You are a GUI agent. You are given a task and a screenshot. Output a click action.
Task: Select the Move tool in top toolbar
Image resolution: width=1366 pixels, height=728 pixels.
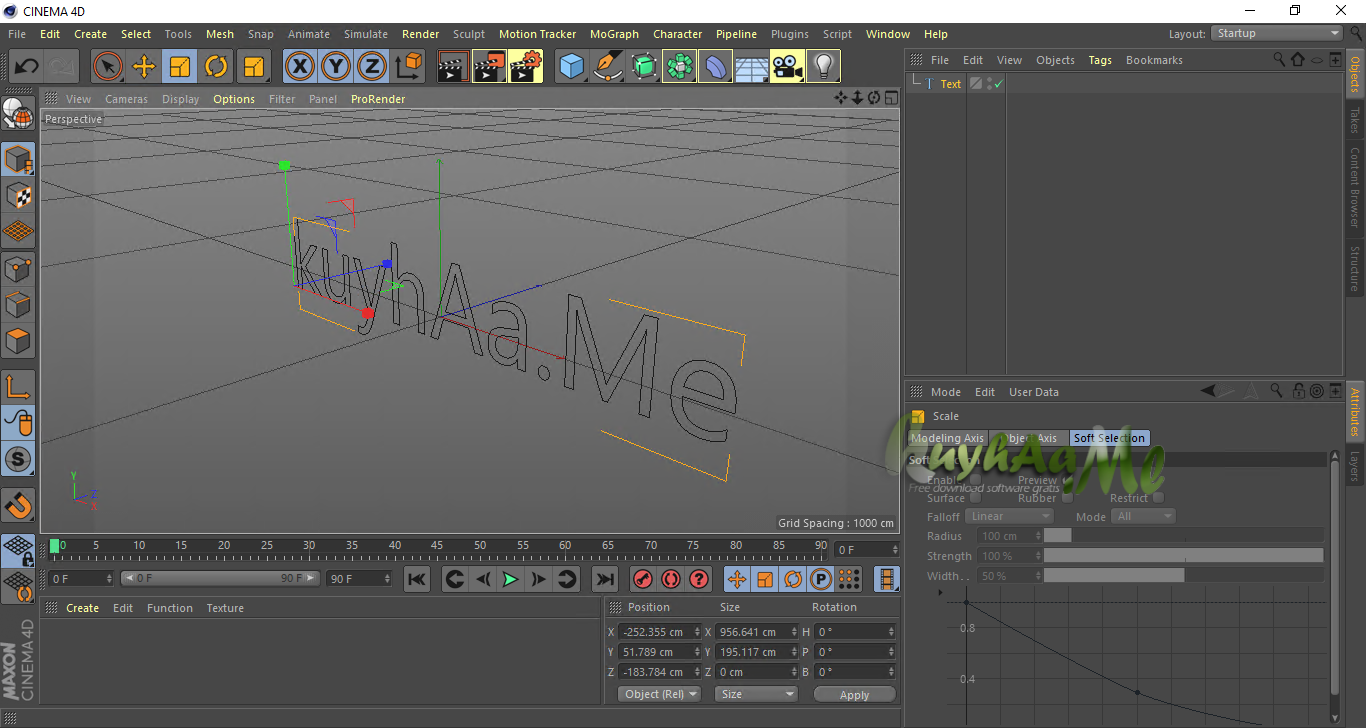click(144, 67)
